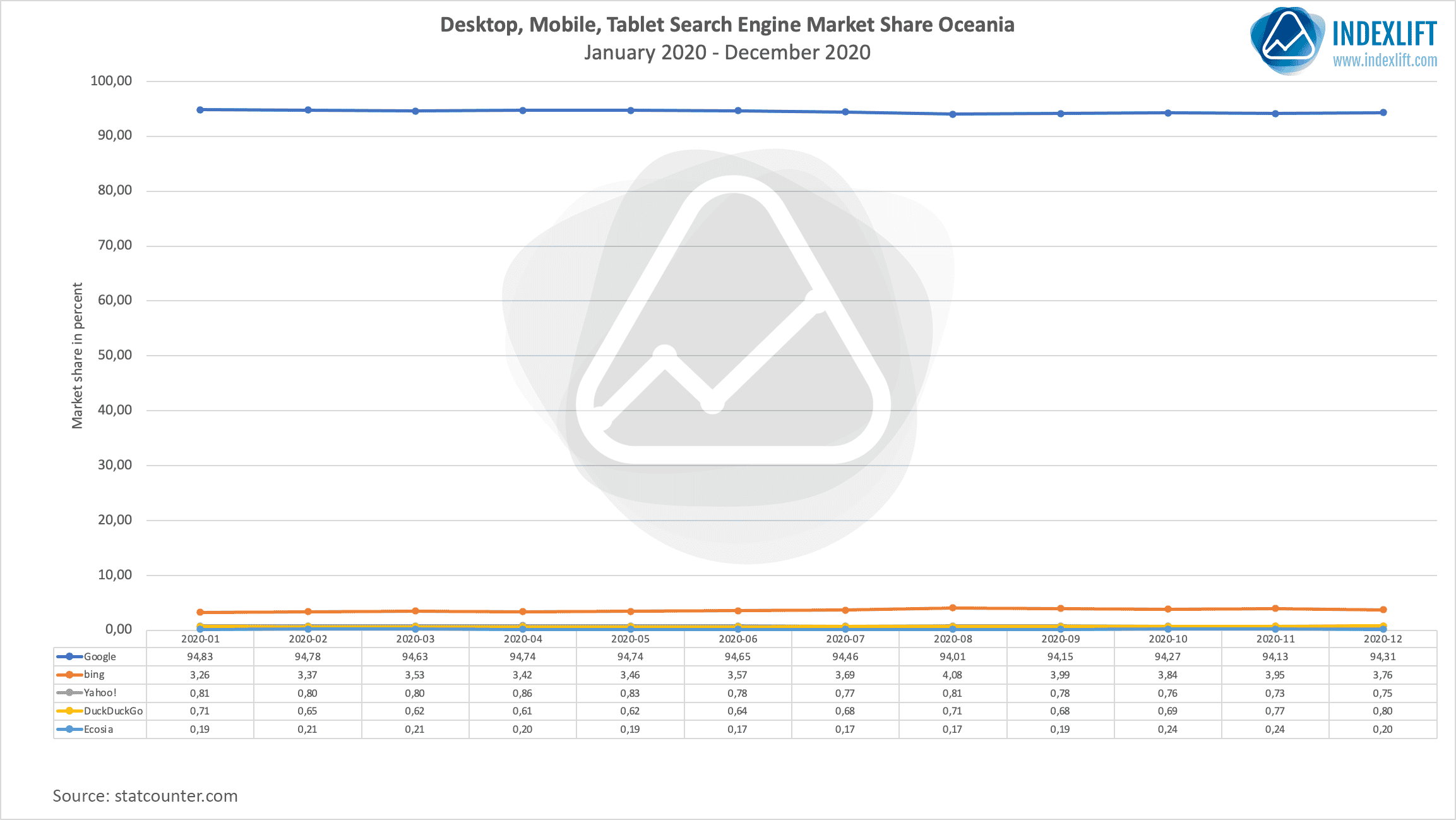Click the Ecosia legend marker

pos(69,729)
